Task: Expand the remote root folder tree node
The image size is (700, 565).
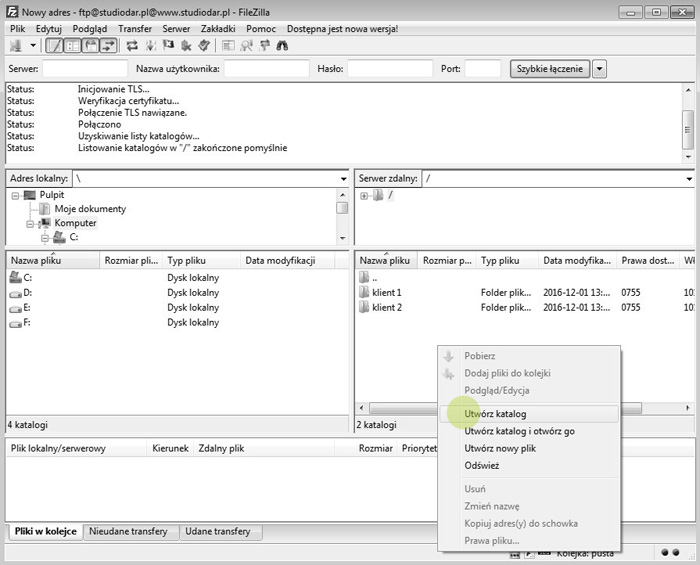Action: (x=364, y=195)
